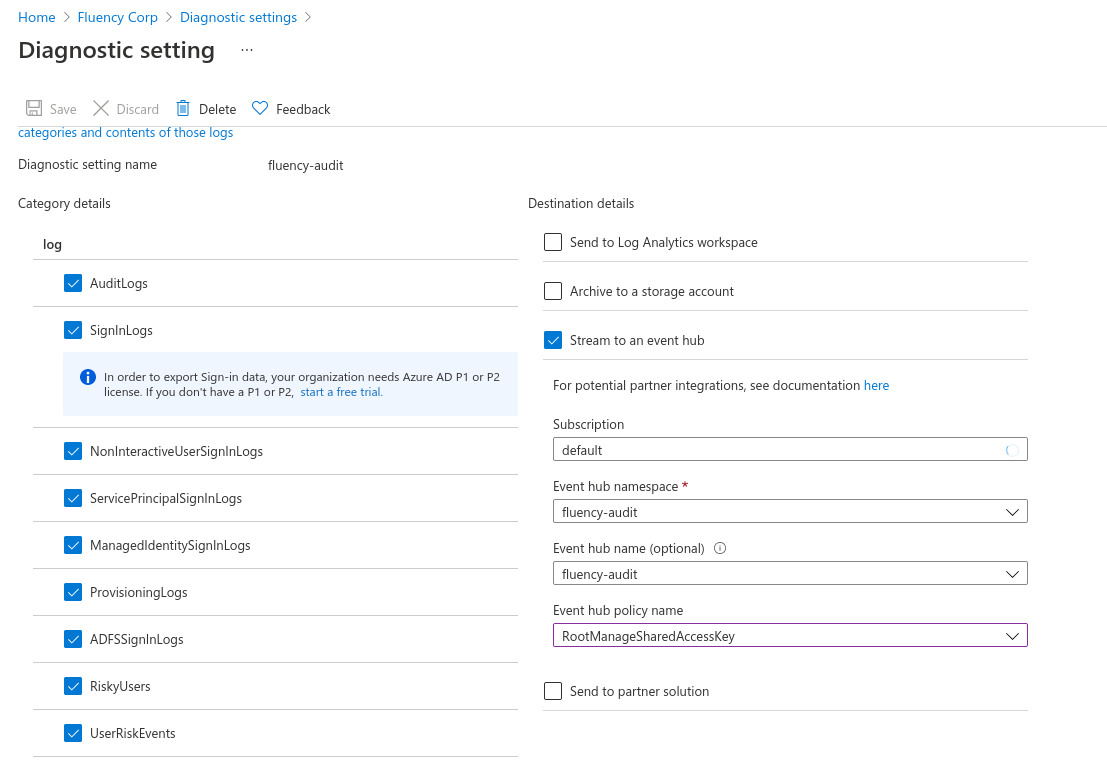
Task: Click the 'Event hub namespace' field label
Action: point(616,486)
